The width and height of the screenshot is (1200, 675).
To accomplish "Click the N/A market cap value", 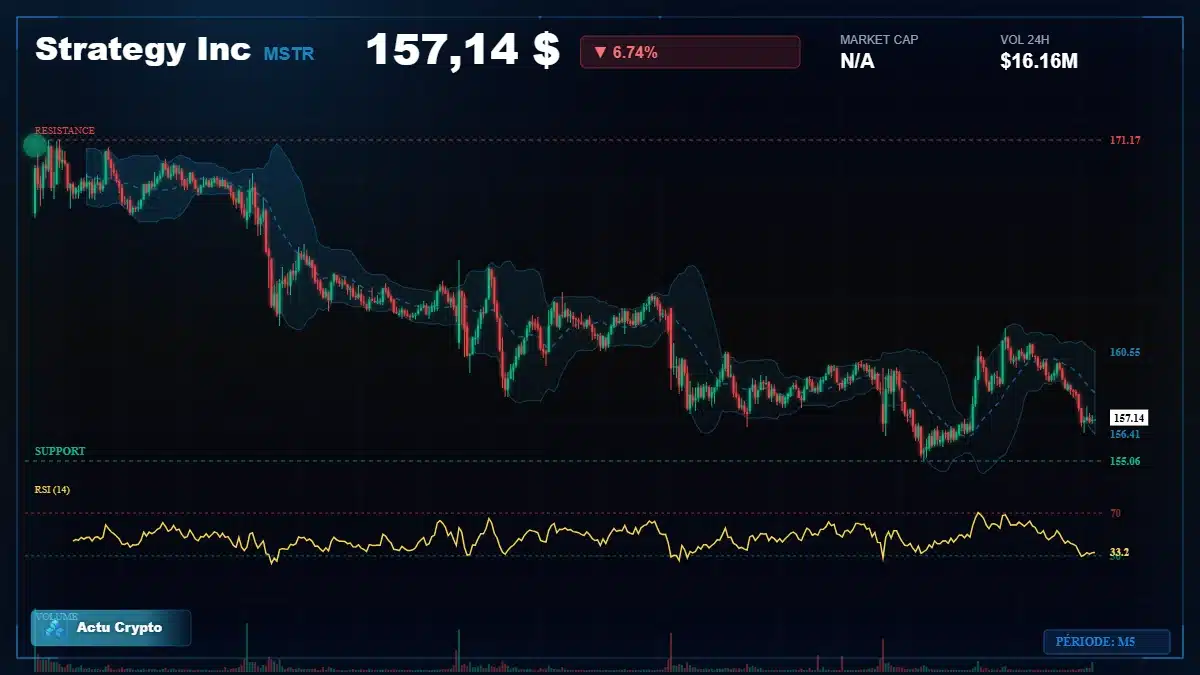I will coord(857,62).
